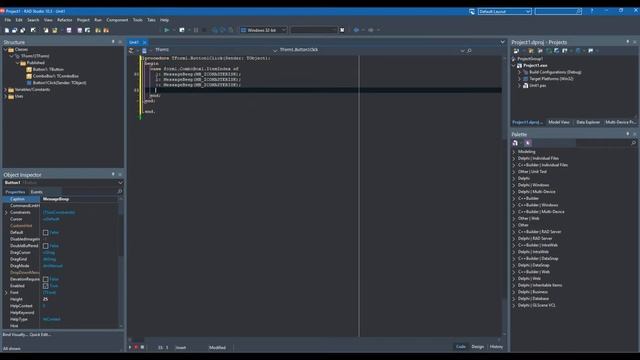
Task: Expand Variables/Constants node in Structure
Action: 6,89
